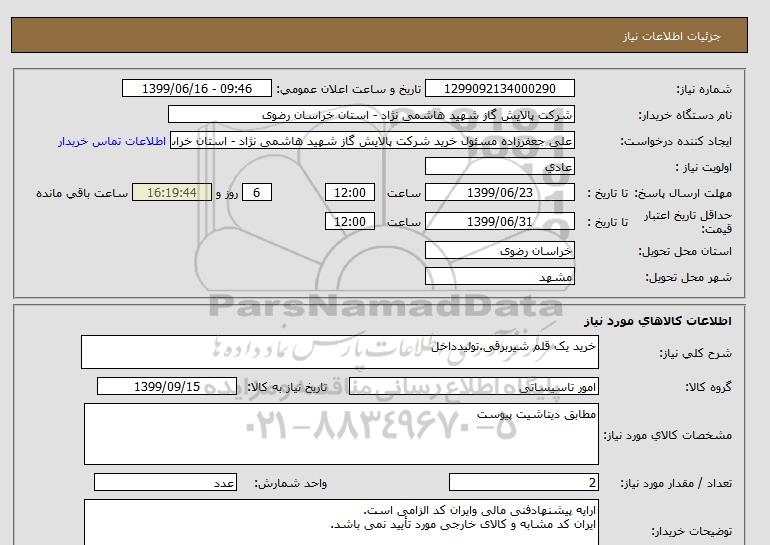
Task: Click the label گروه کالا
Action: point(709,387)
